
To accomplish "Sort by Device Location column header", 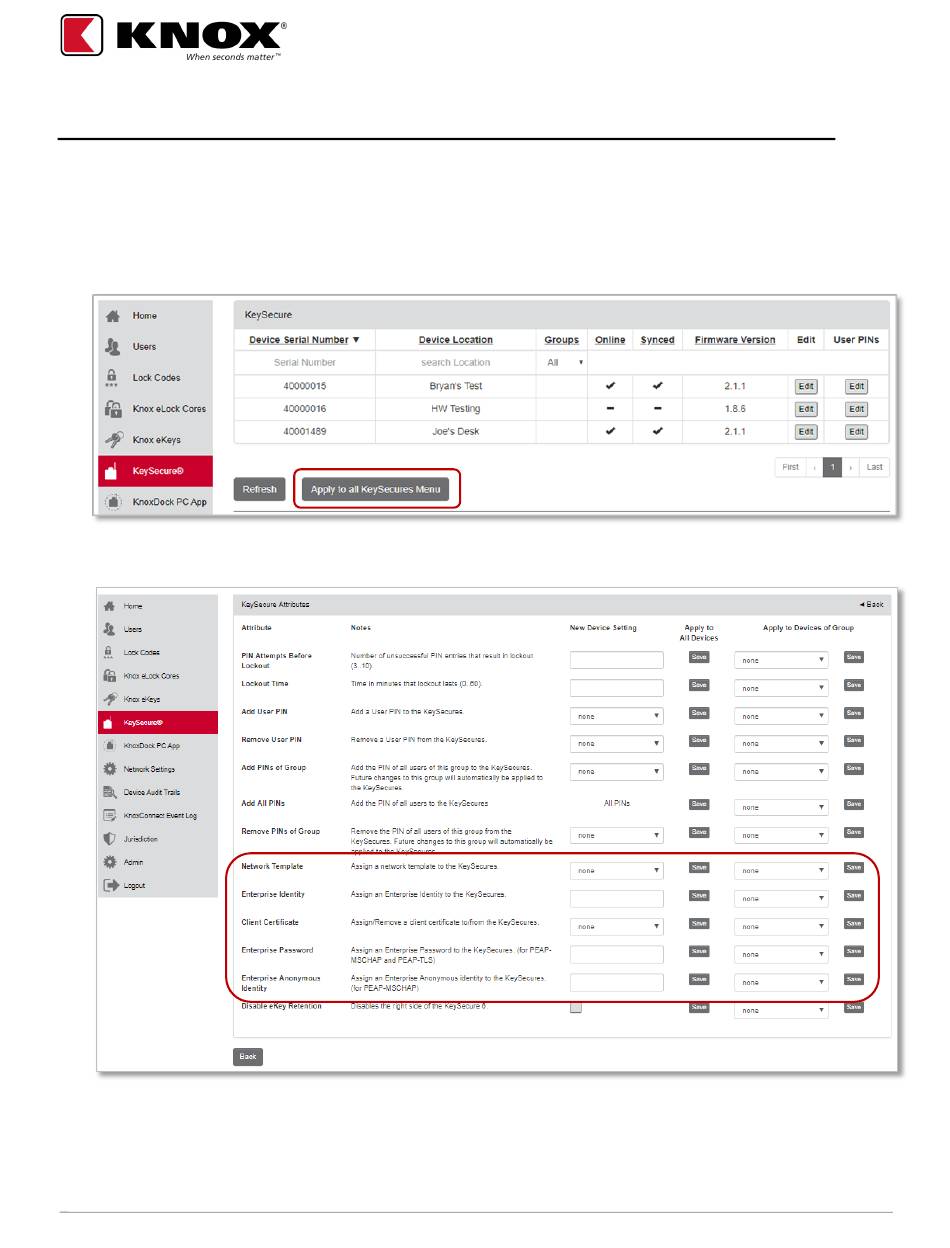I will point(456,340).
